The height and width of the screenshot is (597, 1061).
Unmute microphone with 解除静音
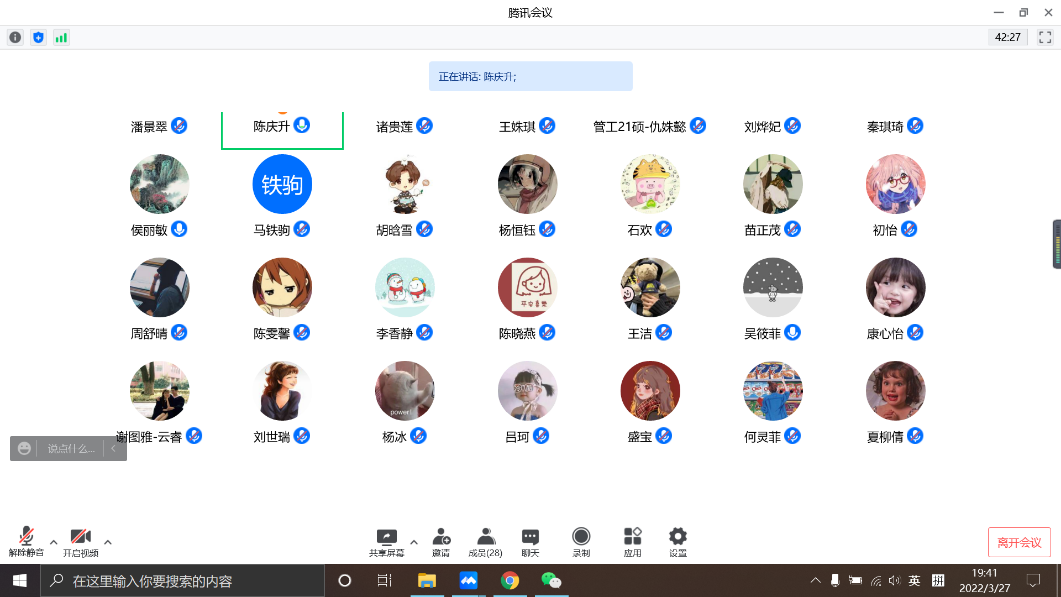click(x=27, y=541)
